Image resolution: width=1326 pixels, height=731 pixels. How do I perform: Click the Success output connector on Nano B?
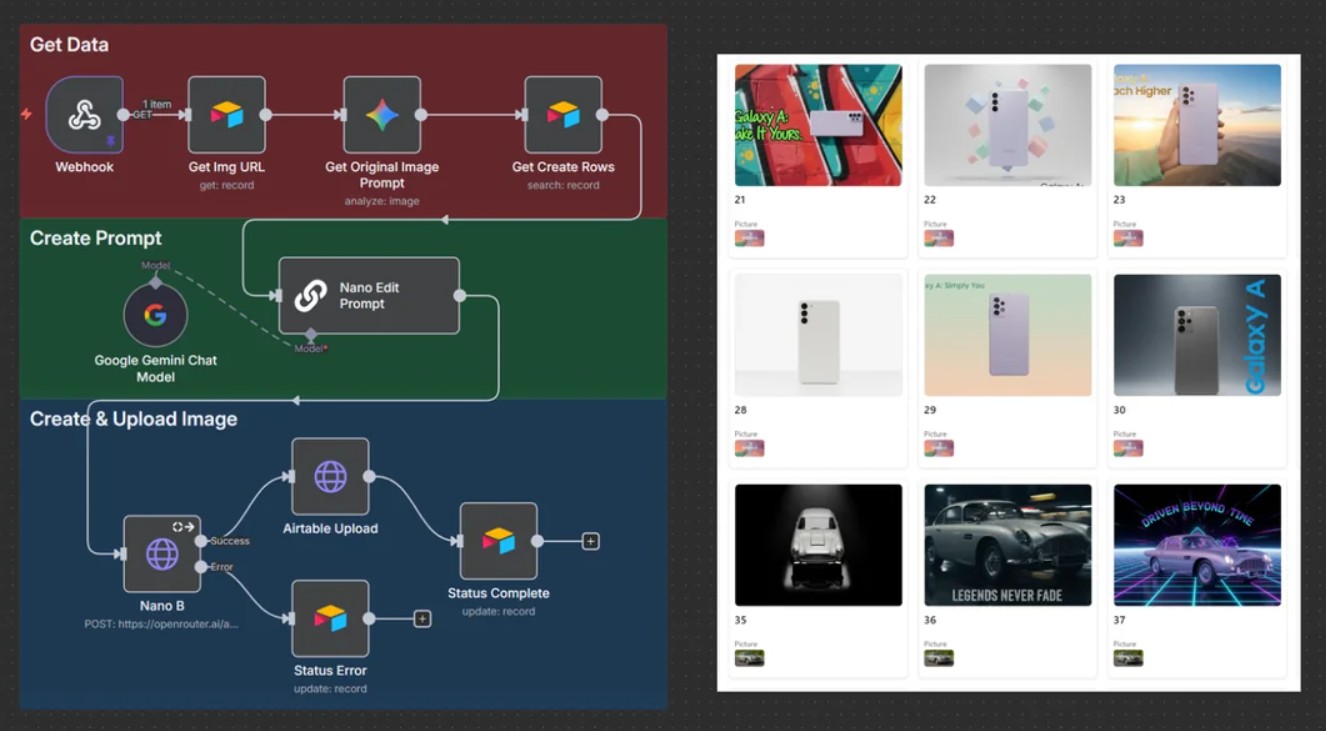[x=201, y=541]
